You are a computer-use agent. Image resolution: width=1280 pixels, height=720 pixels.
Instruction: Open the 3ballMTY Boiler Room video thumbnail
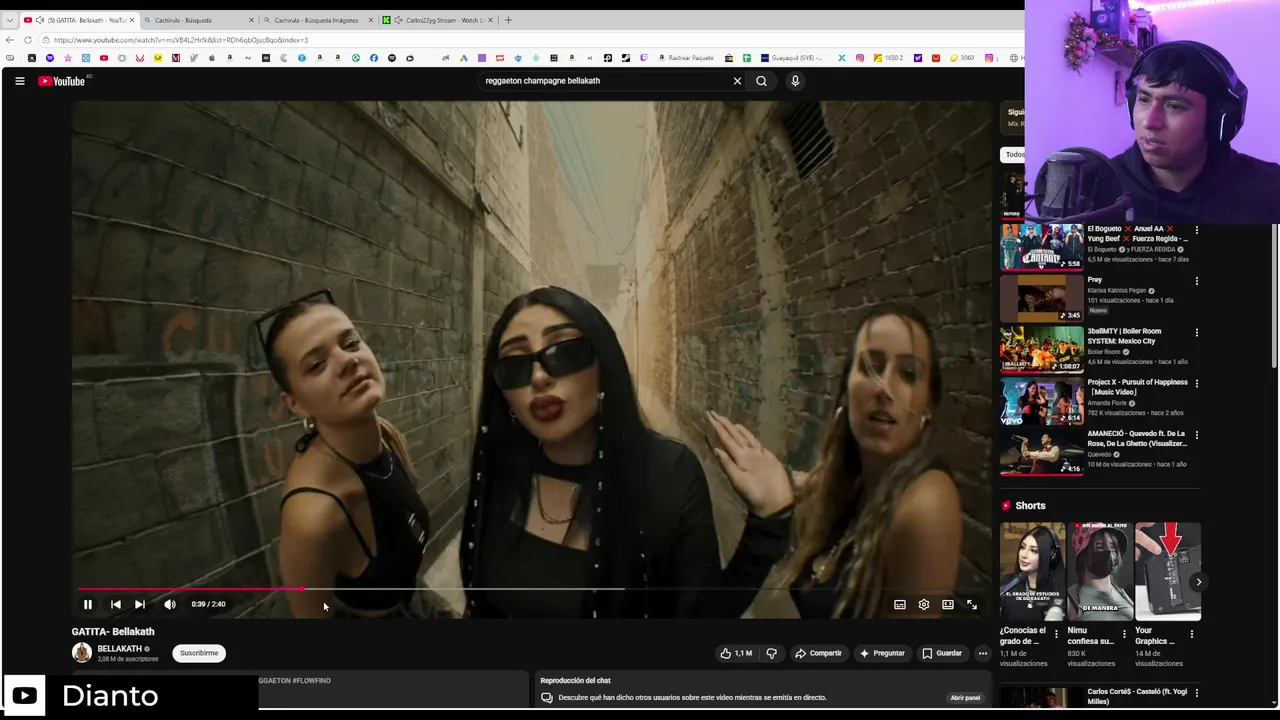(1042, 349)
